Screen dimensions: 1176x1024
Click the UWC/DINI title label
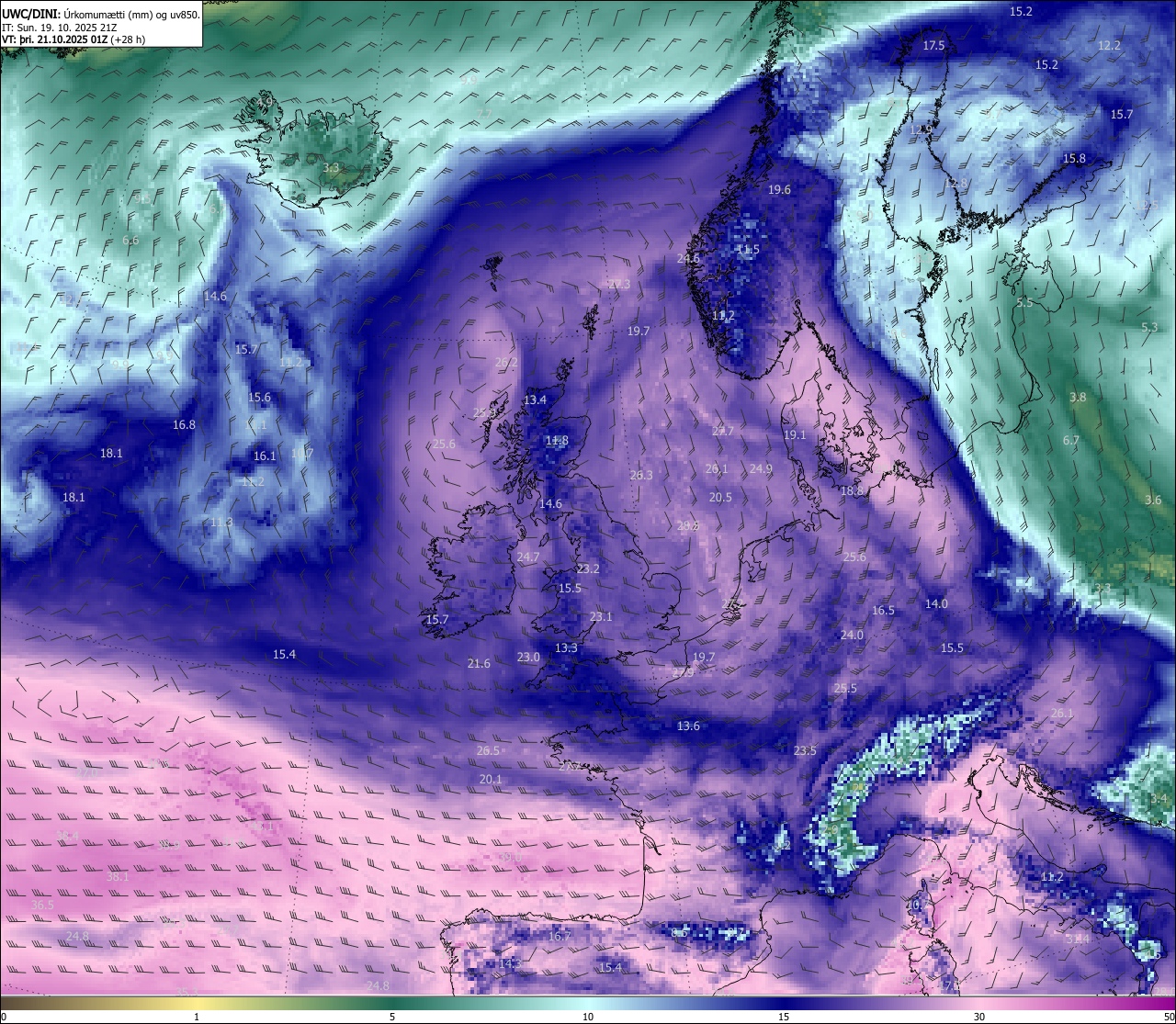(30, 15)
